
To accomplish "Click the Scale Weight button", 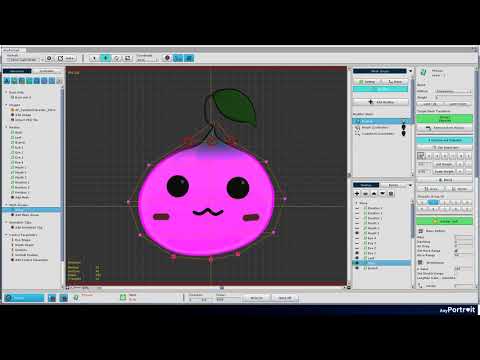I will click(x=444, y=171).
